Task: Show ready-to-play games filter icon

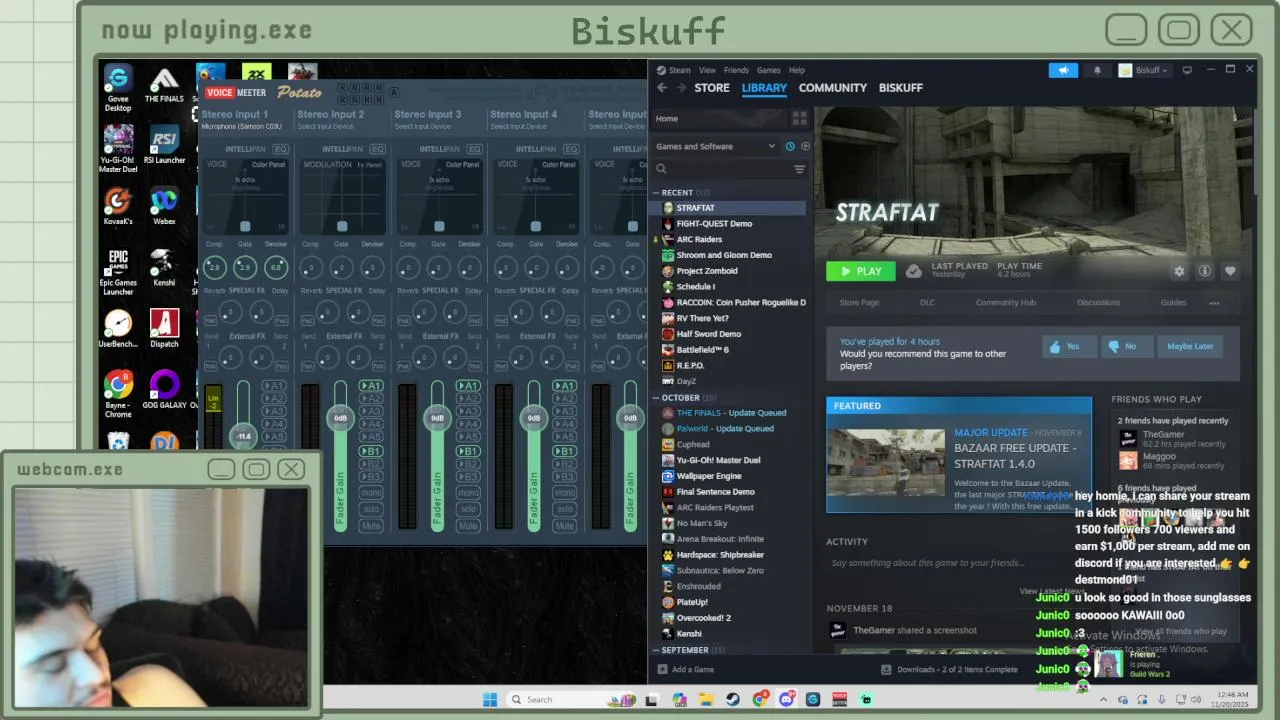Action: coord(805,146)
